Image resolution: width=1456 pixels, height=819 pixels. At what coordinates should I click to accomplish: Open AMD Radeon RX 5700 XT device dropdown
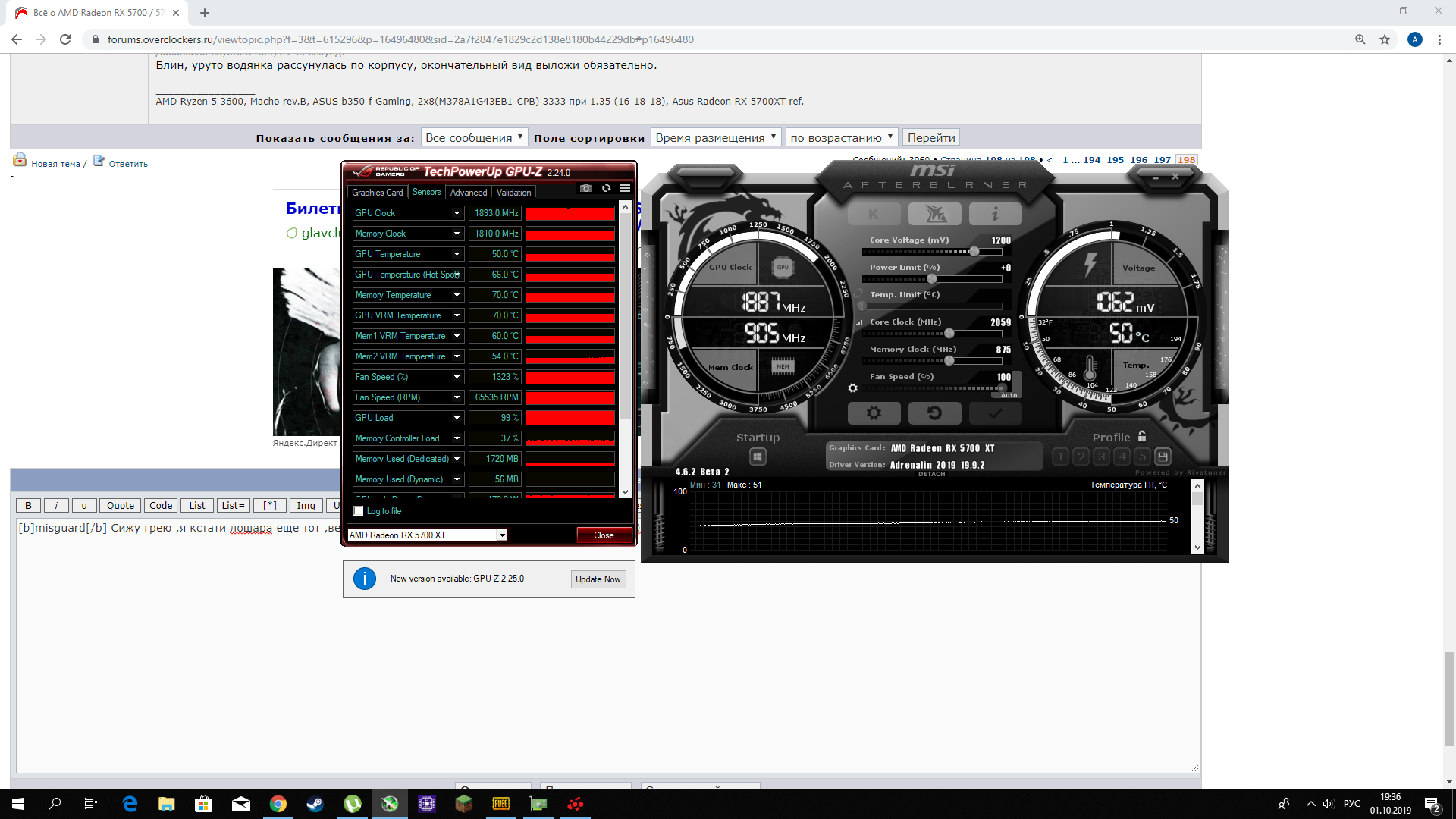coord(501,535)
